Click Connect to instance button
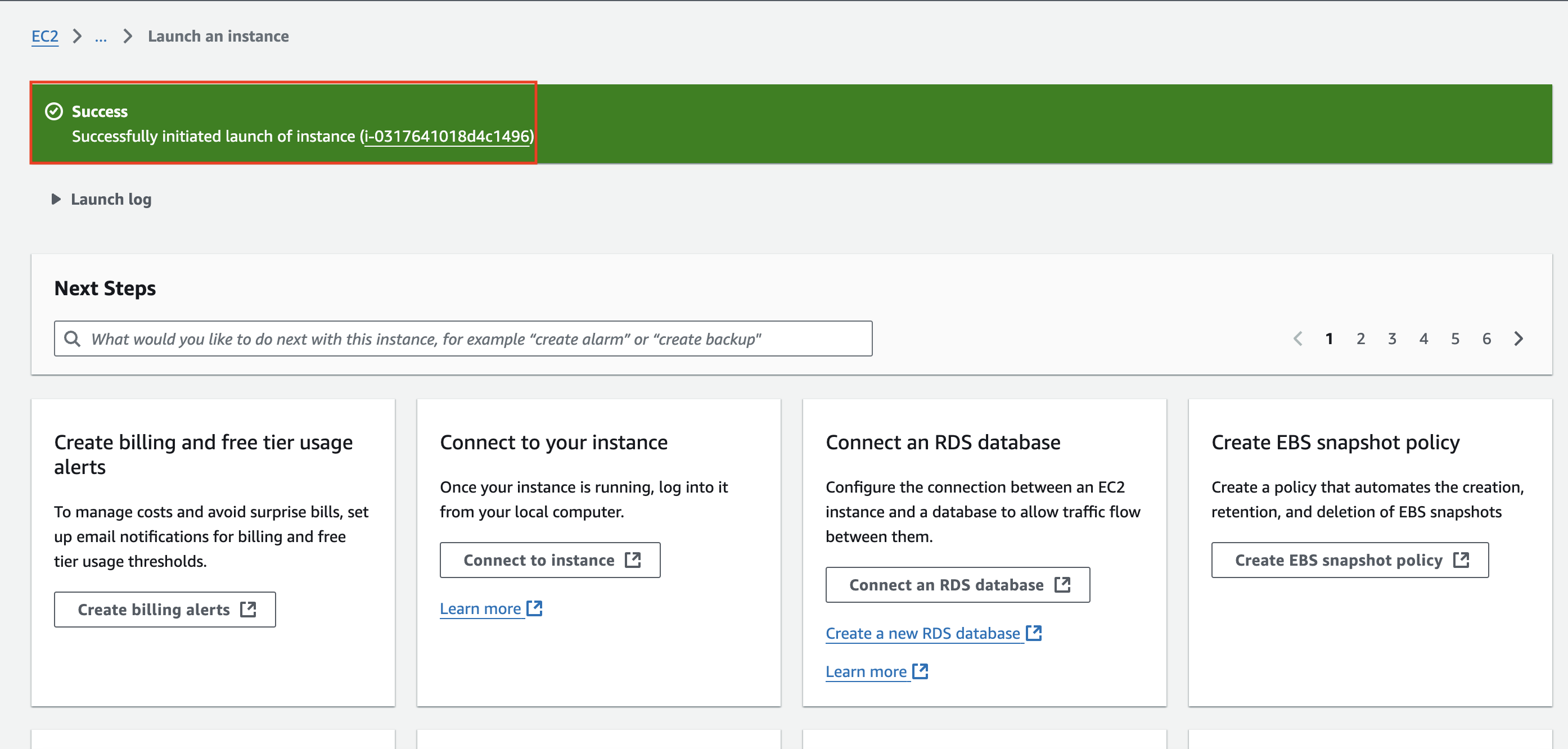Image resolution: width=1568 pixels, height=749 pixels. [x=549, y=560]
